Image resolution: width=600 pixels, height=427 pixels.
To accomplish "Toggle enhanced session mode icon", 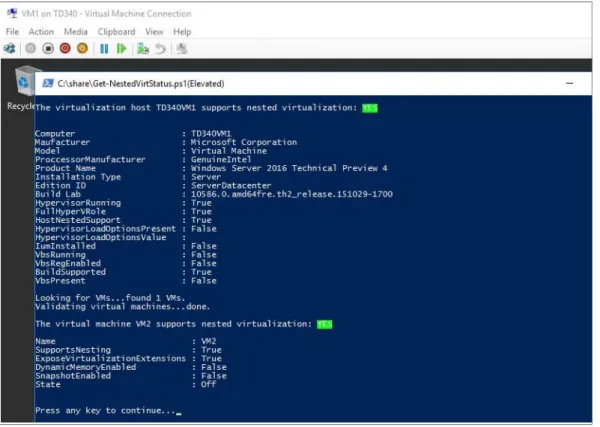I will (x=181, y=49).
